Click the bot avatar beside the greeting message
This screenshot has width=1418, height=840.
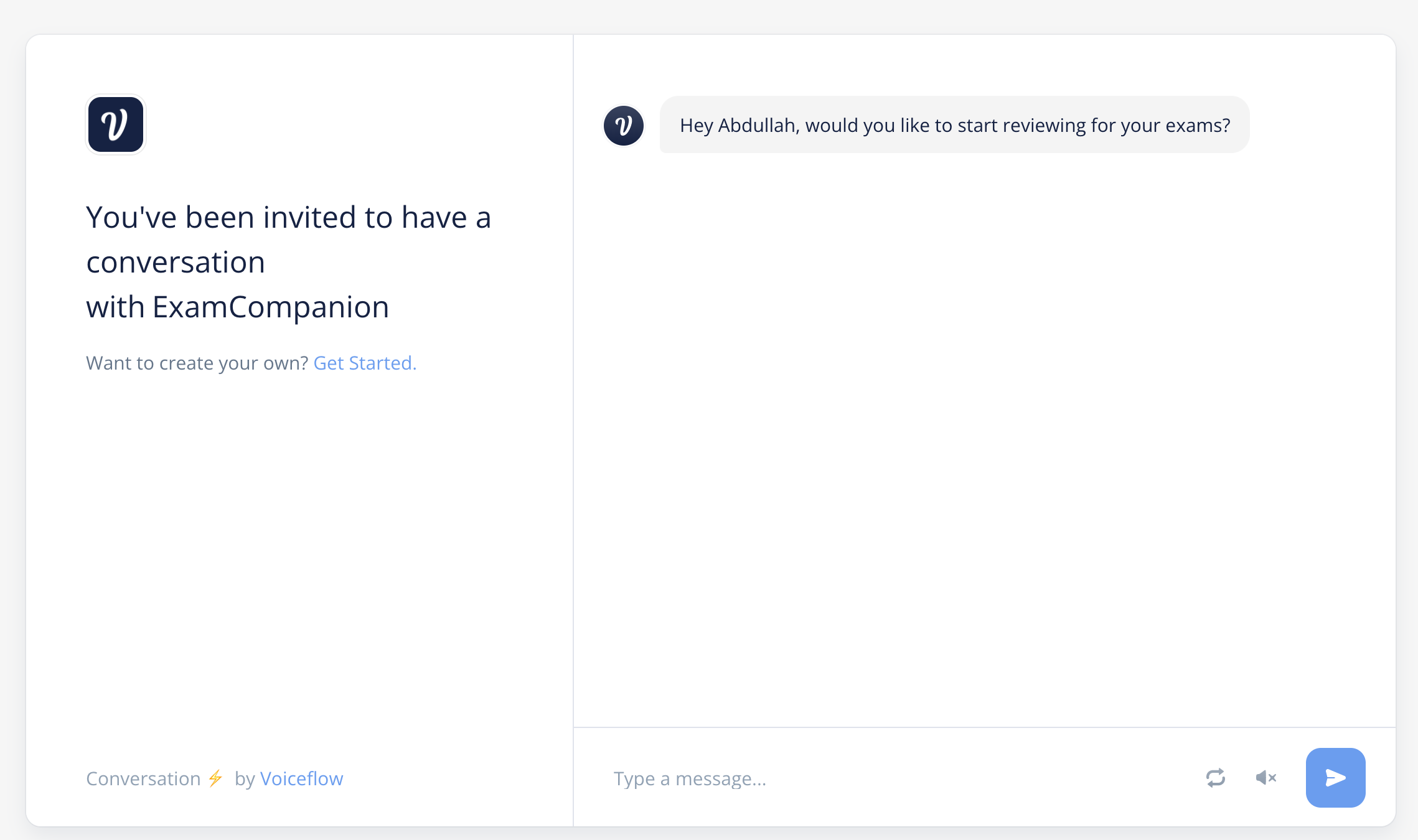[x=624, y=126]
